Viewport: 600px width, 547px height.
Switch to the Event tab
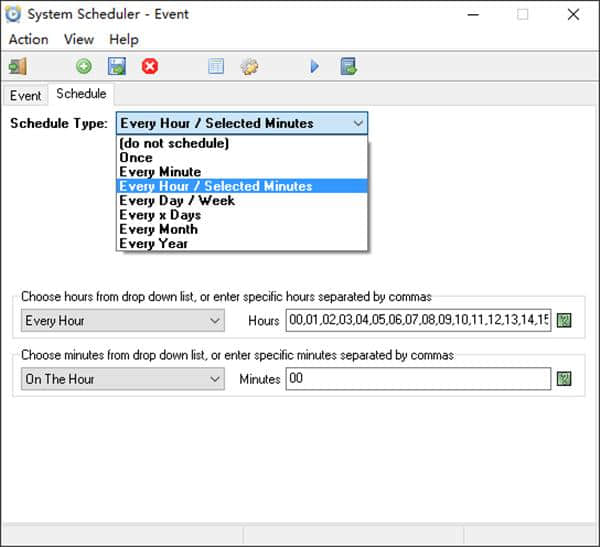(25, 95)
